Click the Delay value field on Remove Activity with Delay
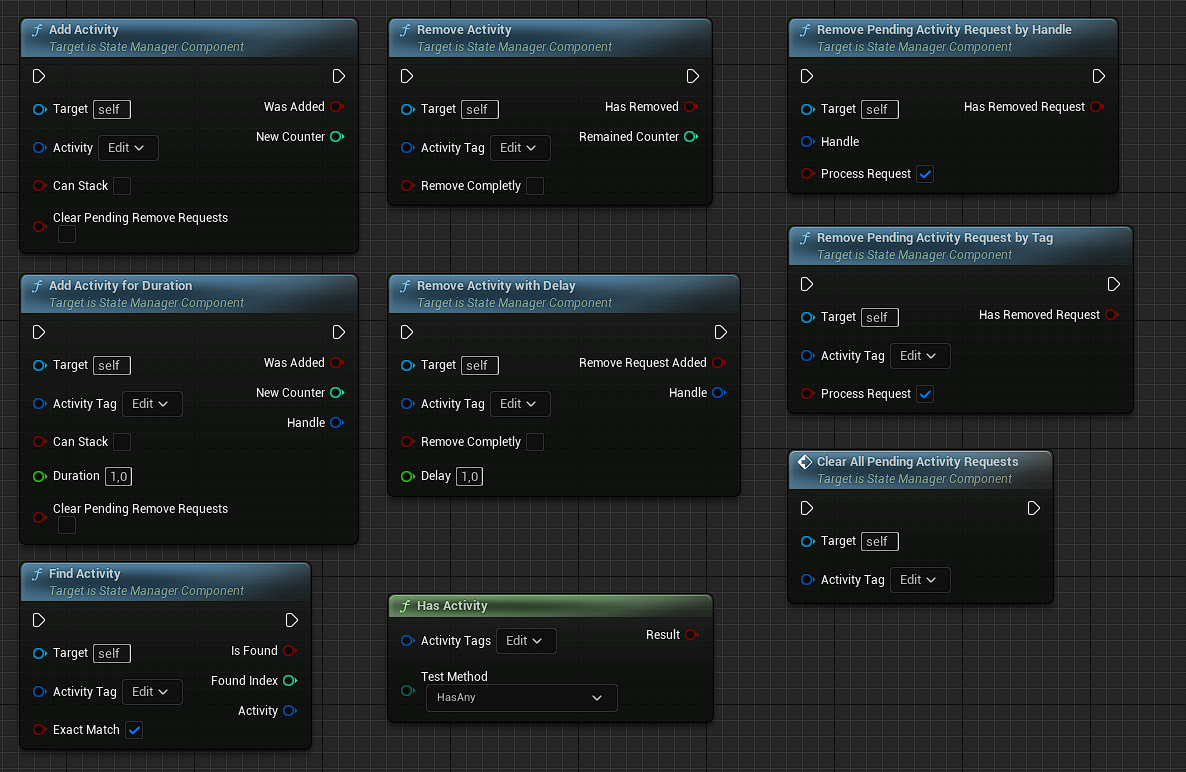This screenshot has width=1186, height=772. pyautogui.click(x=469, y=476)
